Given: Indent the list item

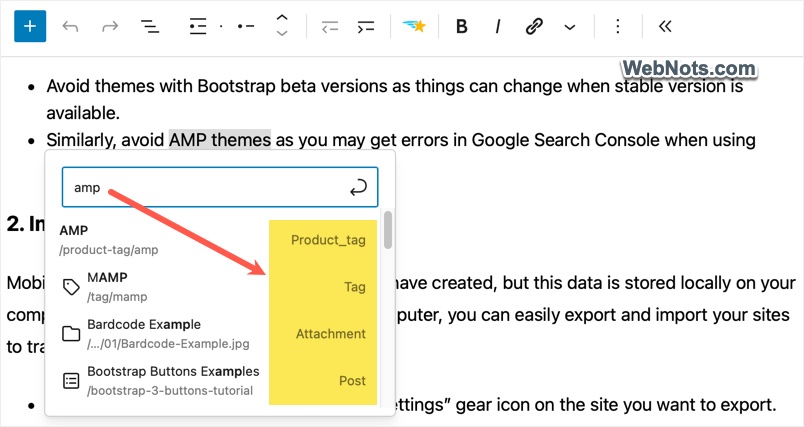Looking at the screenshot, I should coord(366,26).
